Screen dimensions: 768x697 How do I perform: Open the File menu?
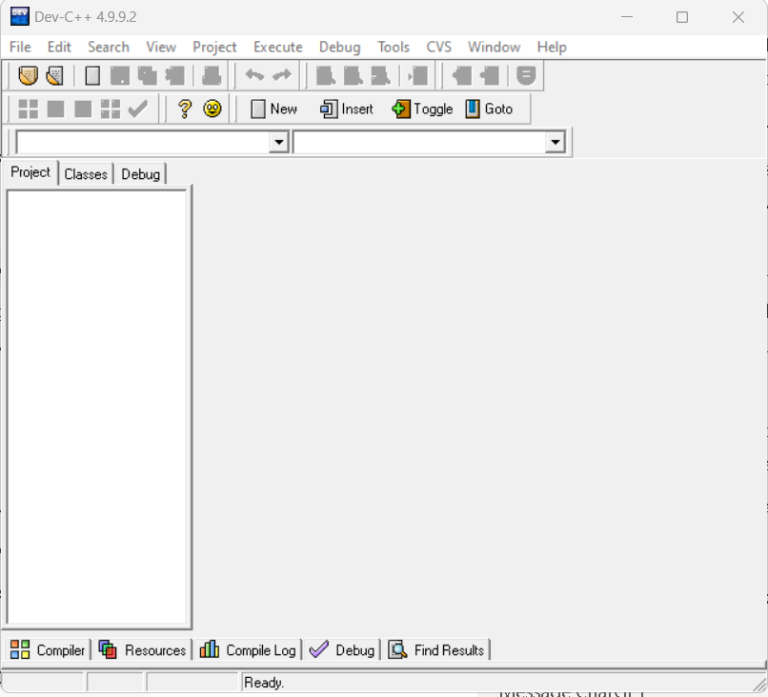click(x=20, y=47)
